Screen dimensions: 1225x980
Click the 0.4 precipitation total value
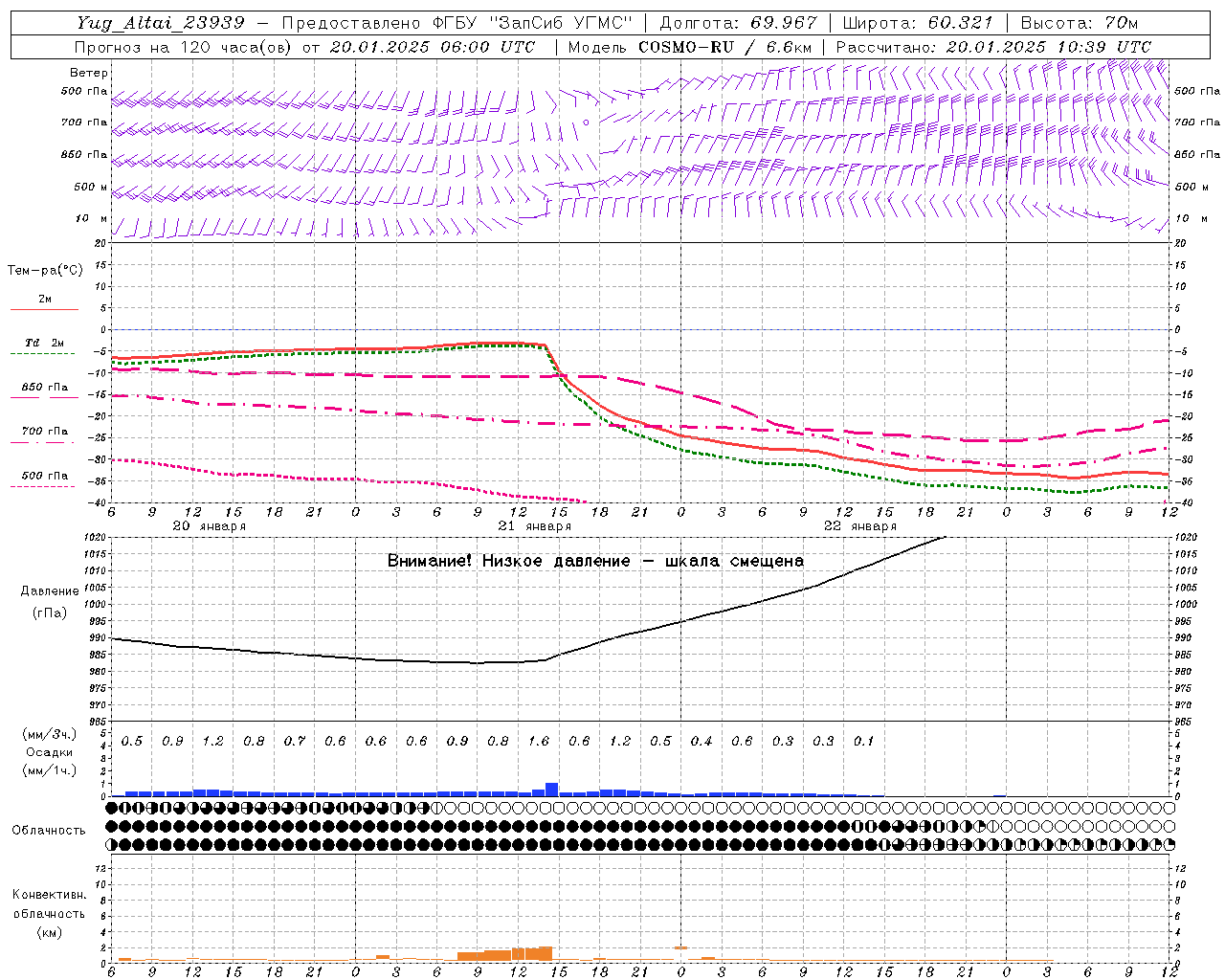[x=702, y=742]
